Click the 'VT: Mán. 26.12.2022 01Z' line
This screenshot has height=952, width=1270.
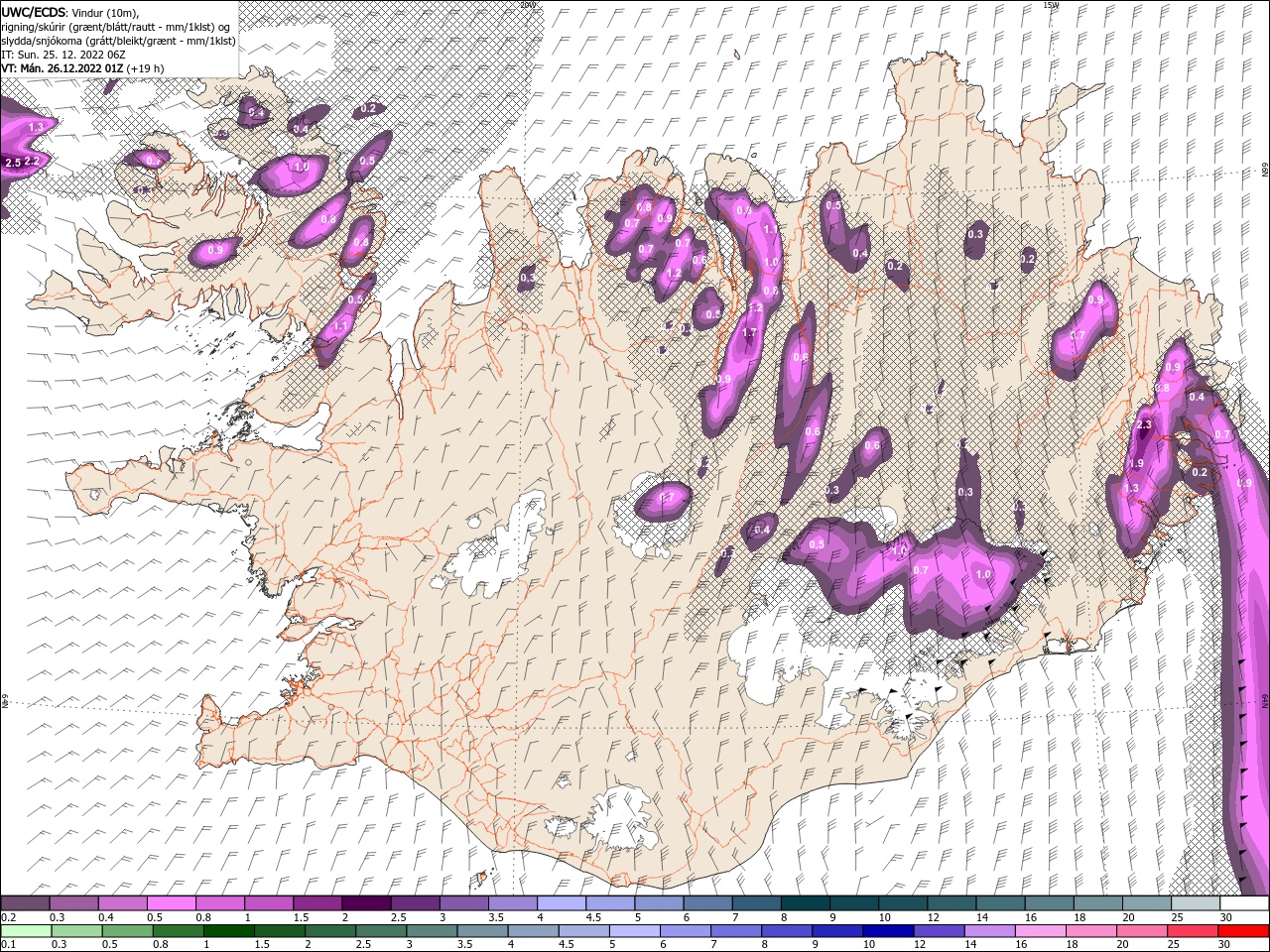point(62,68)
